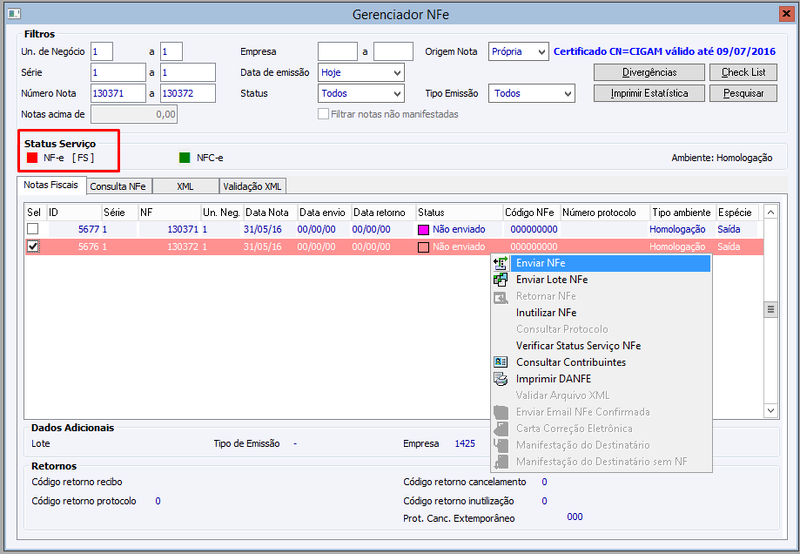800x554 pixels.
Task: Click the Imprimir DANFE printer icon
Action: point(501,379)
